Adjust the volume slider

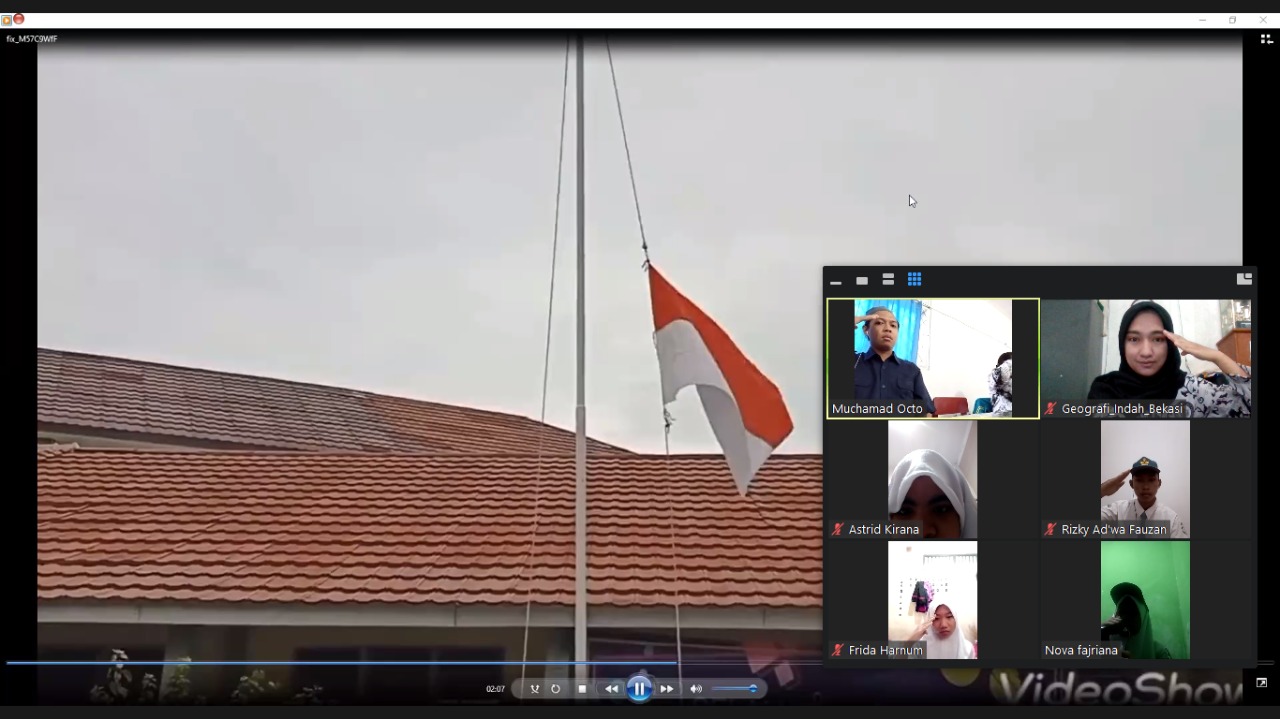coord(735,689)
